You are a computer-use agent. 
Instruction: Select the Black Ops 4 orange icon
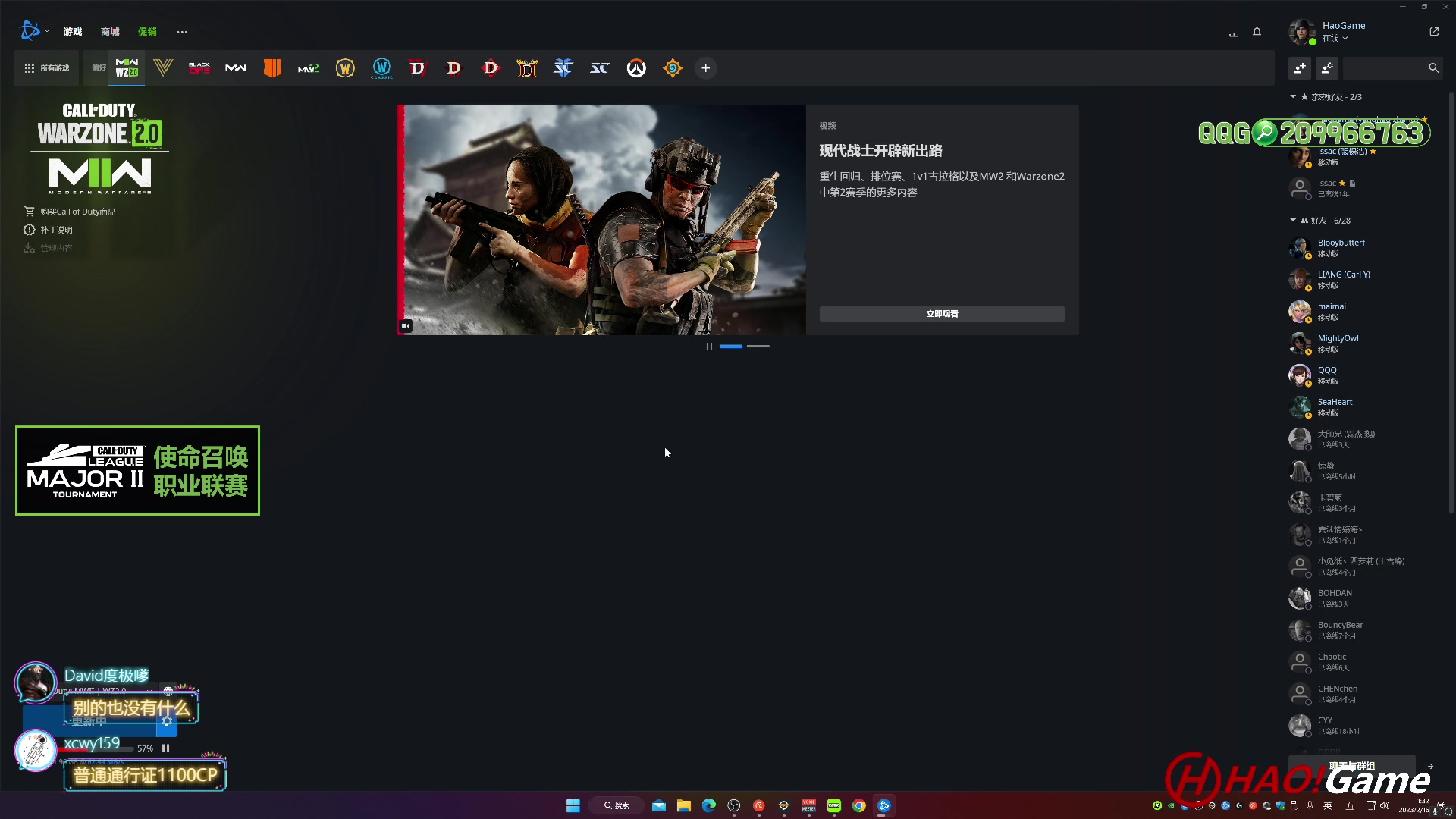point(272,68)
